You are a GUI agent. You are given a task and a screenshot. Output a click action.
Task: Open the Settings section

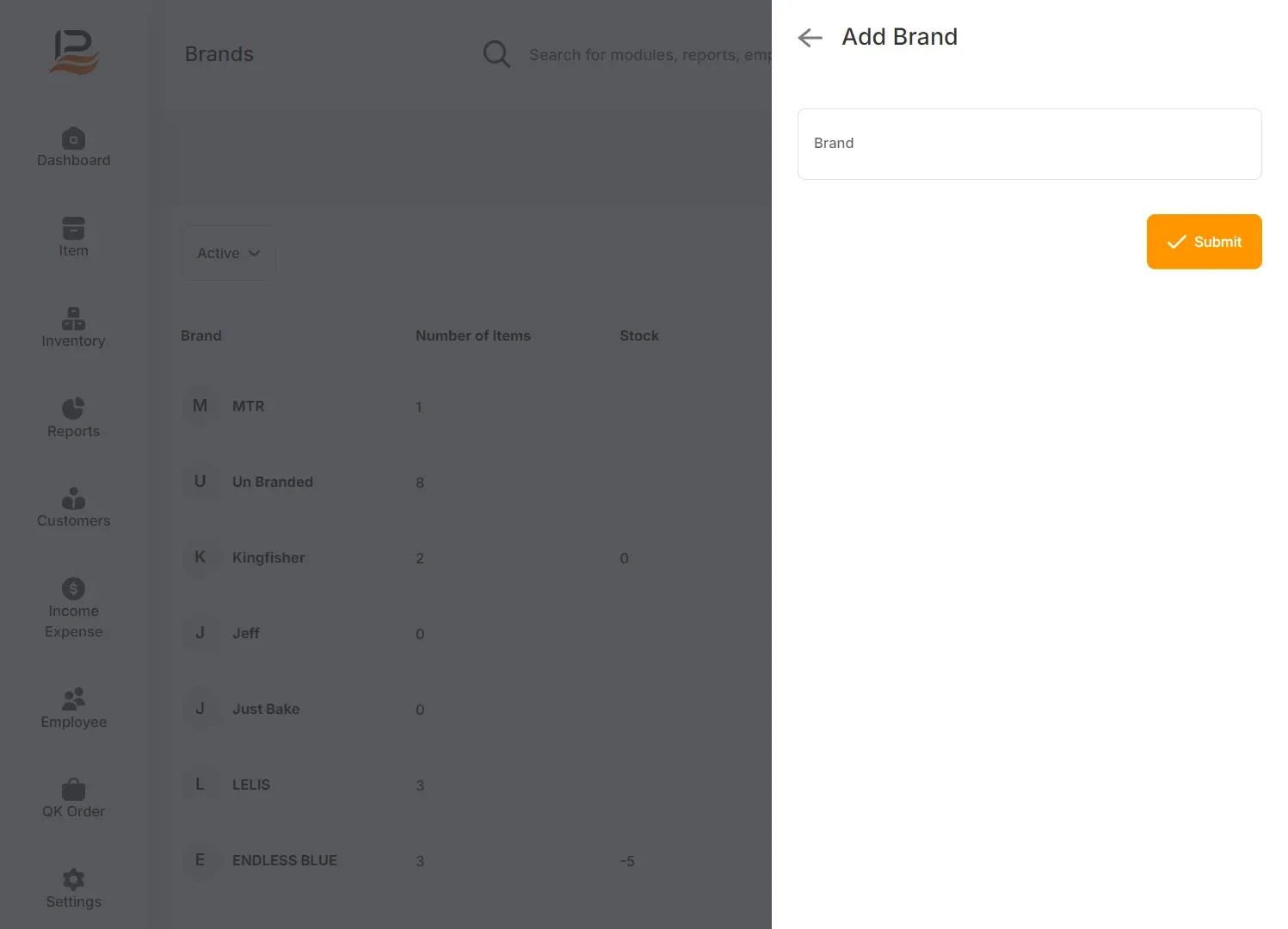[x=74, y=889]
